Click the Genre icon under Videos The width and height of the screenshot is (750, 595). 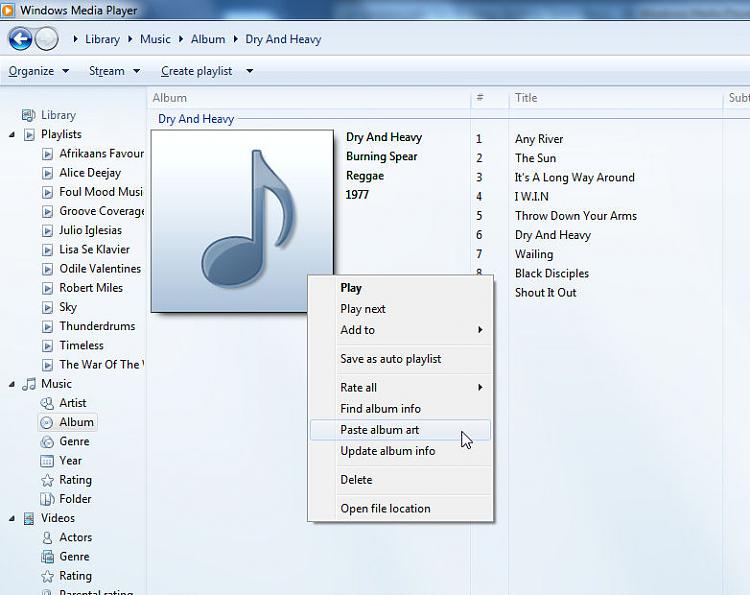click(47, 557)
